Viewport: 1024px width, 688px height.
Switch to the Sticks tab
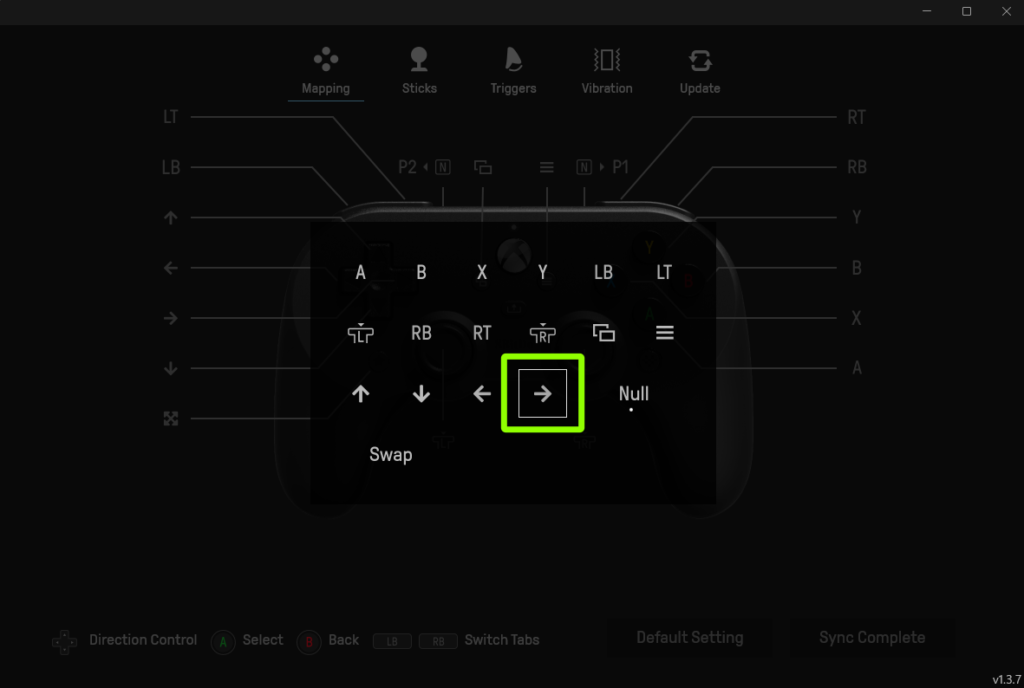(419, 72)
